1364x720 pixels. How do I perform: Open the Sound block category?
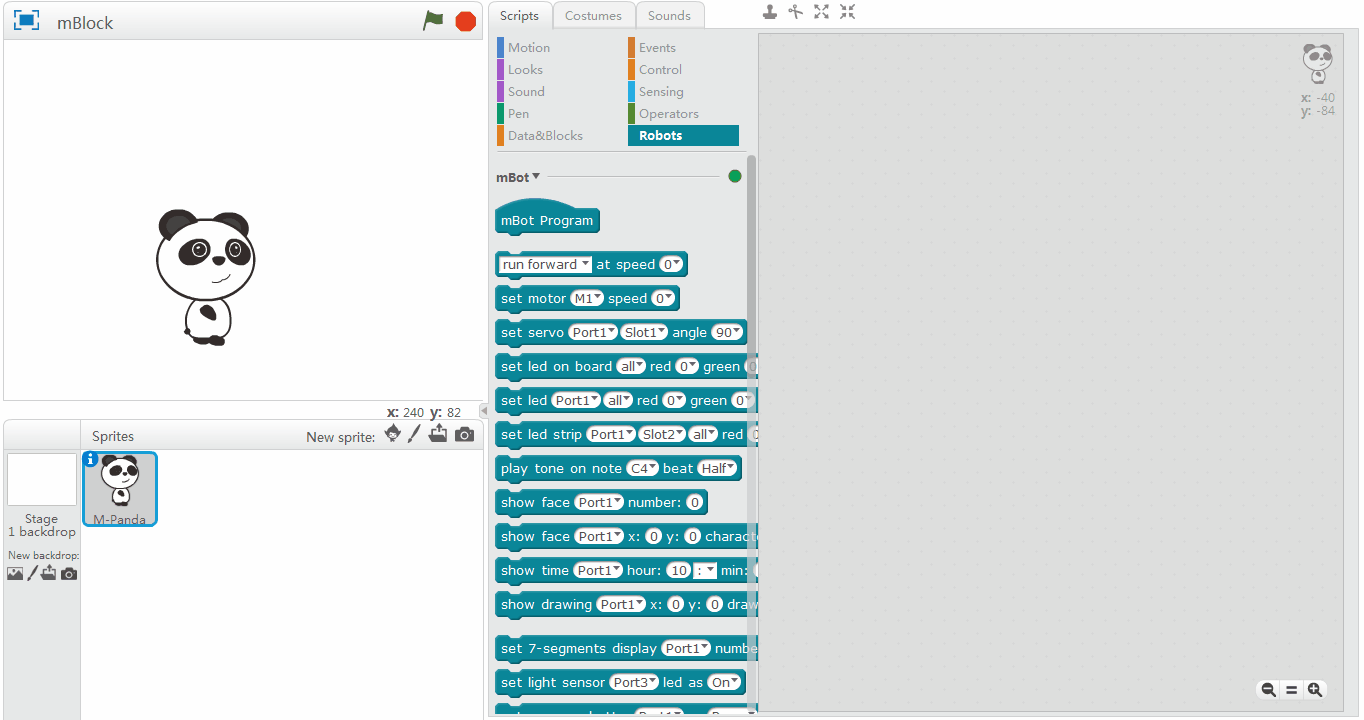pos(526,91)
